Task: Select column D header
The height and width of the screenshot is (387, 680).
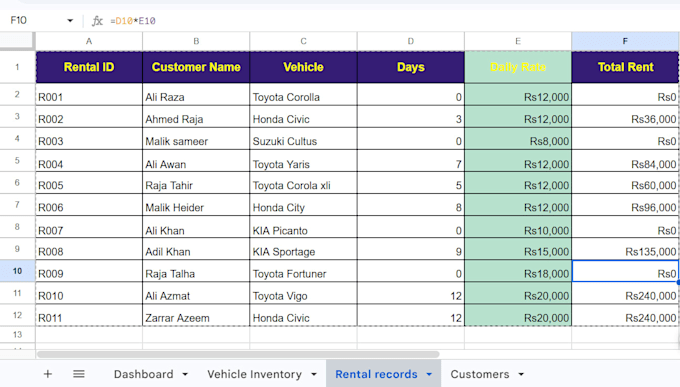Action: 411,41
